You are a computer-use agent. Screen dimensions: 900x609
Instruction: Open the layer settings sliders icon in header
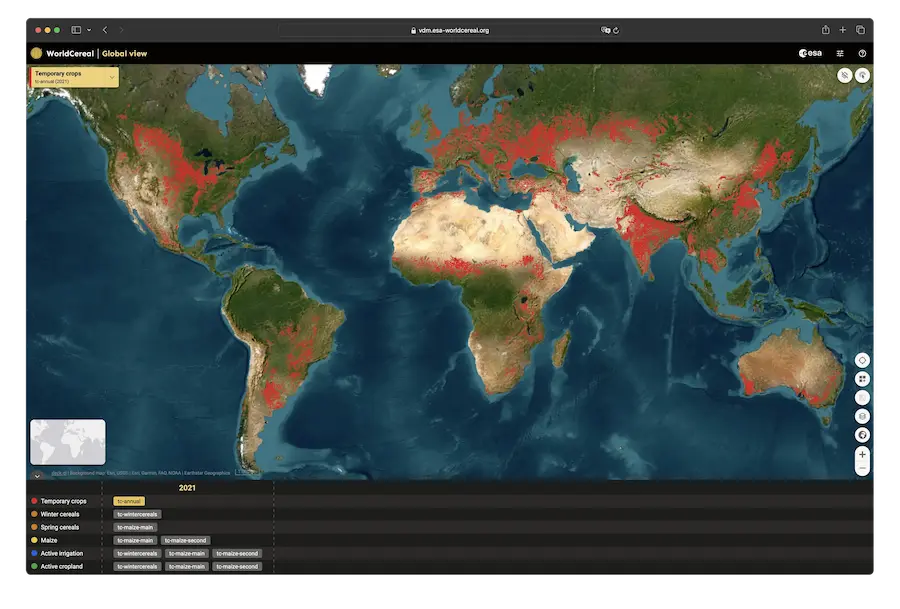(x=840, y=53)
